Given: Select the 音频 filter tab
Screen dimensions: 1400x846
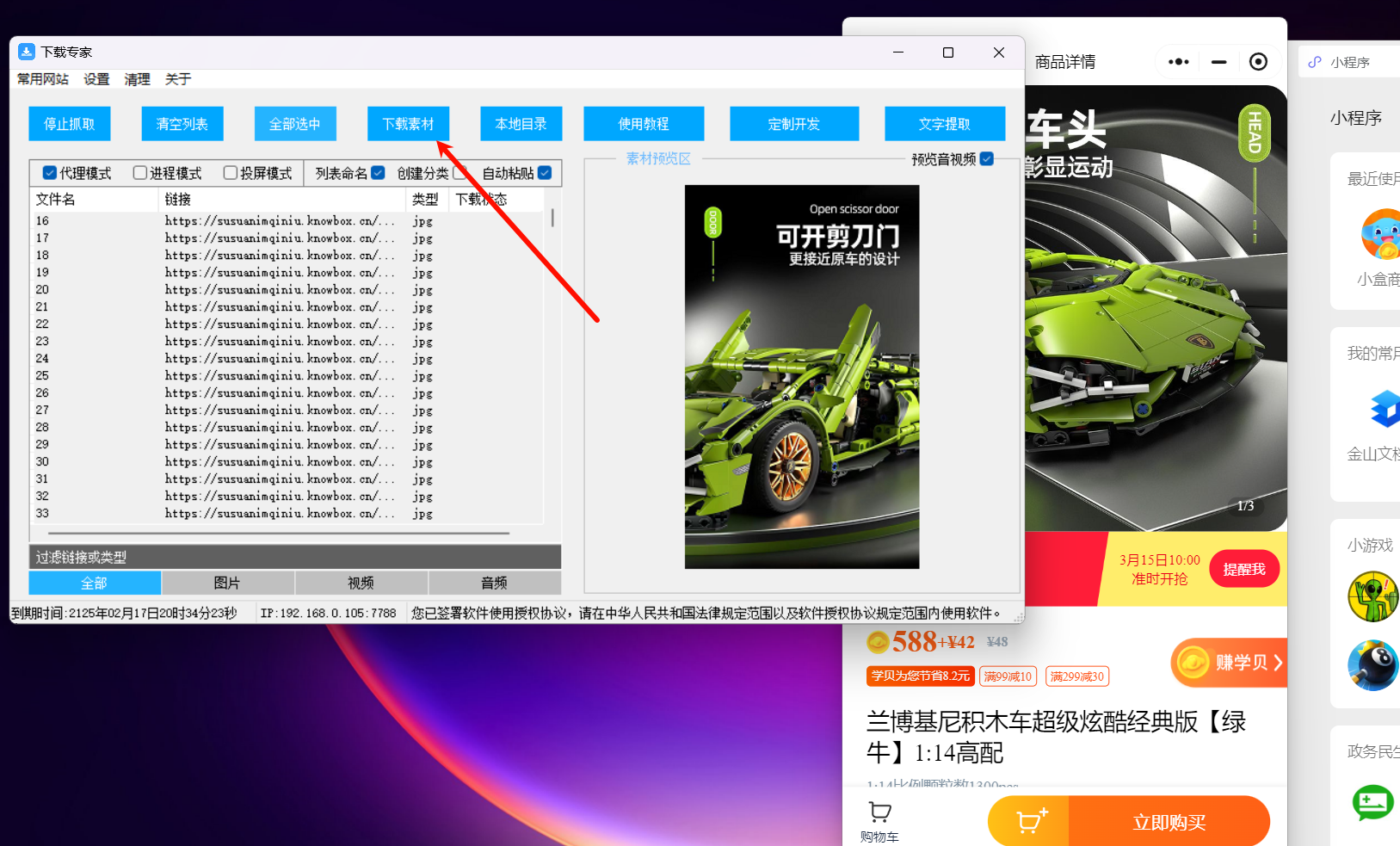Looking at the screenshot, I should (x=495, y=583).
